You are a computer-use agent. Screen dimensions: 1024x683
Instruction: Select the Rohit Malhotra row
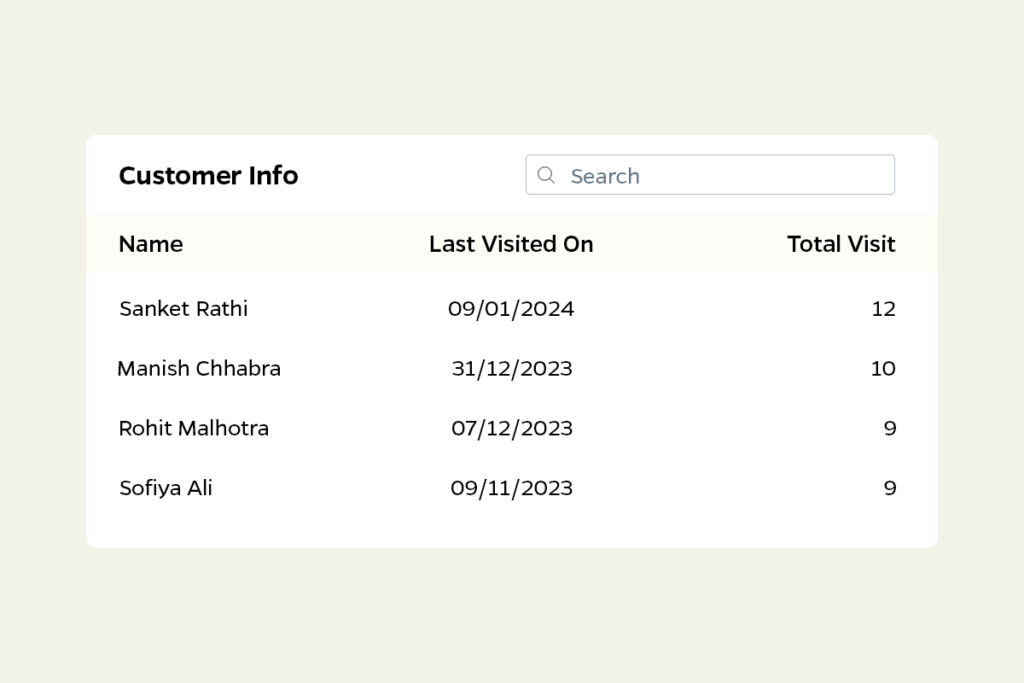coord(194,429)
